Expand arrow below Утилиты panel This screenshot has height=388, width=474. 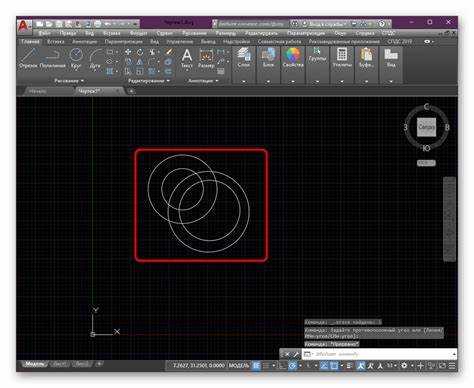pos(342,81)
